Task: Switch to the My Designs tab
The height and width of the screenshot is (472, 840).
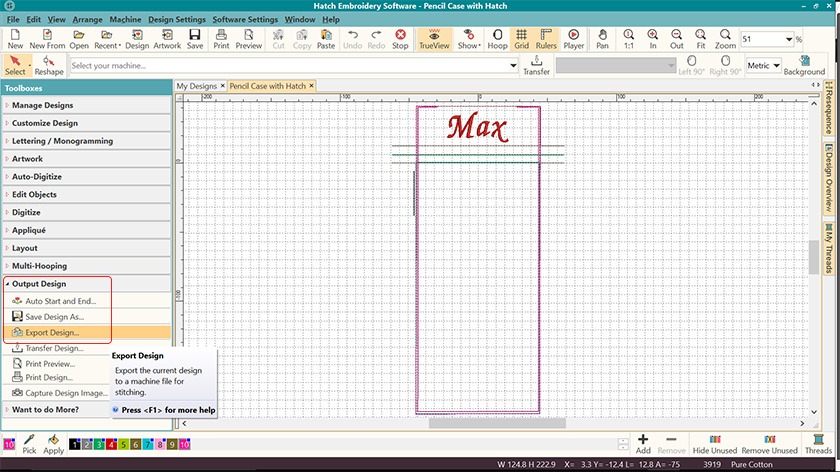Action: (x=196, y=86)
